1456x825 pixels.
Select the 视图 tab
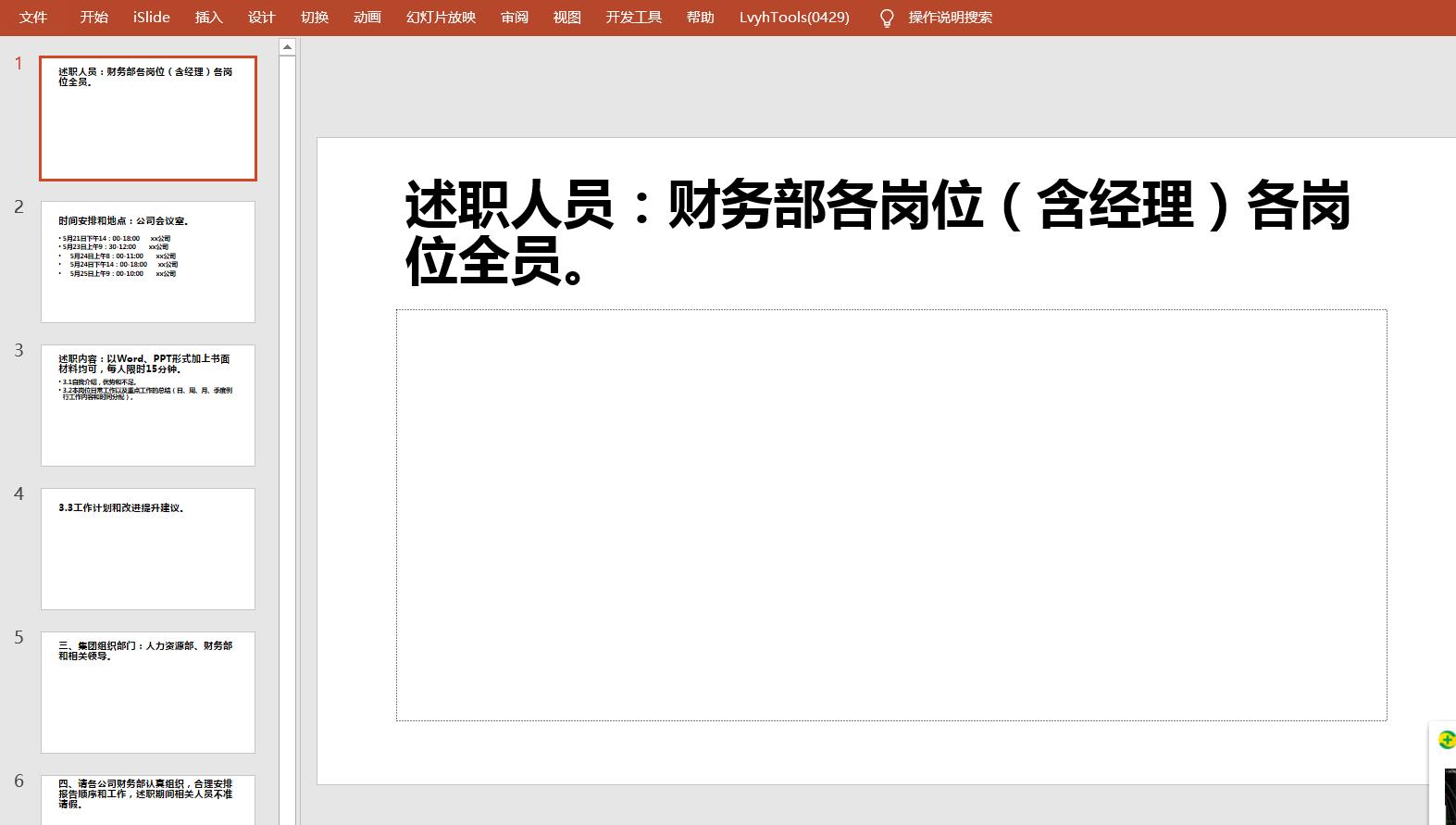[x=567, y=18]
